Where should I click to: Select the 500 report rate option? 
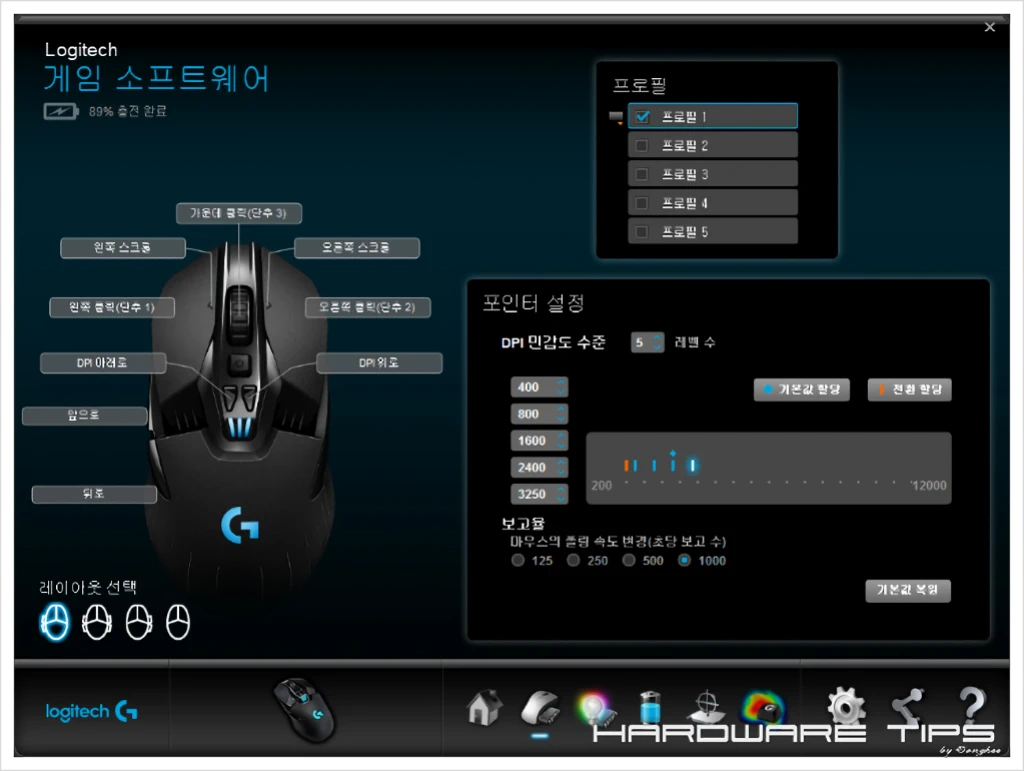coord(629,560)
